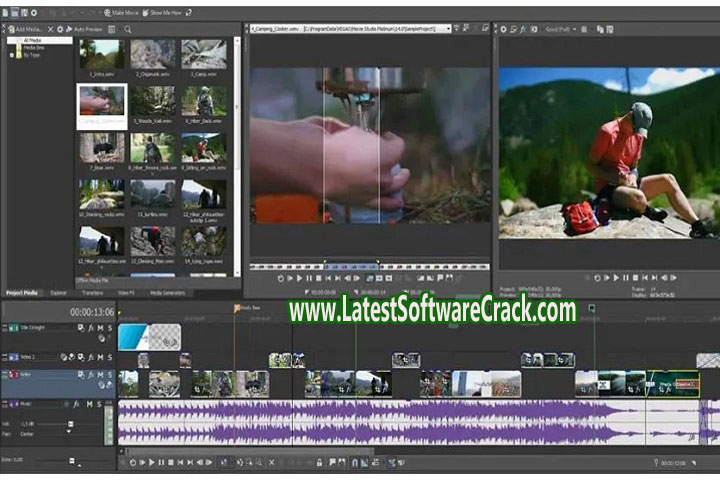Expand the By Type tree node

tap(11, 56)
